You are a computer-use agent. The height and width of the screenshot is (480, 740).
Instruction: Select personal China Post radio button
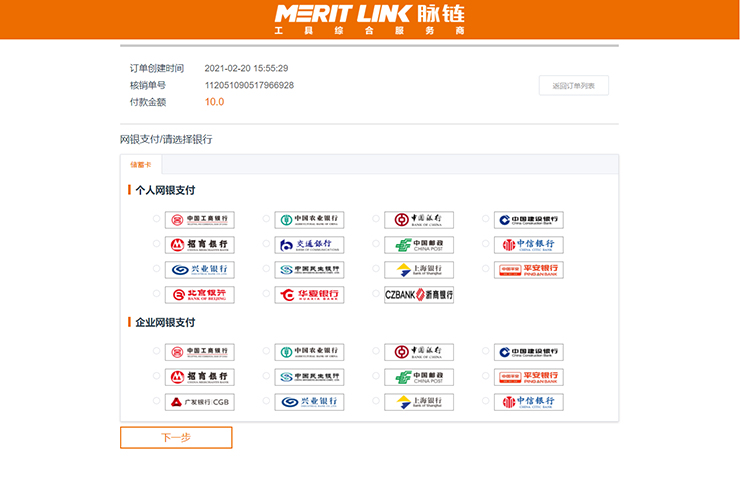pyautogui.click(x=376, y=244)
